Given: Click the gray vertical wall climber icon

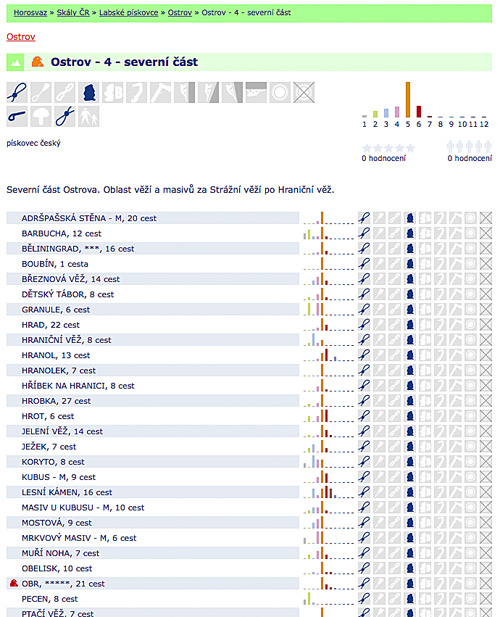Looking at the screenshot, I should click(185, 92).
